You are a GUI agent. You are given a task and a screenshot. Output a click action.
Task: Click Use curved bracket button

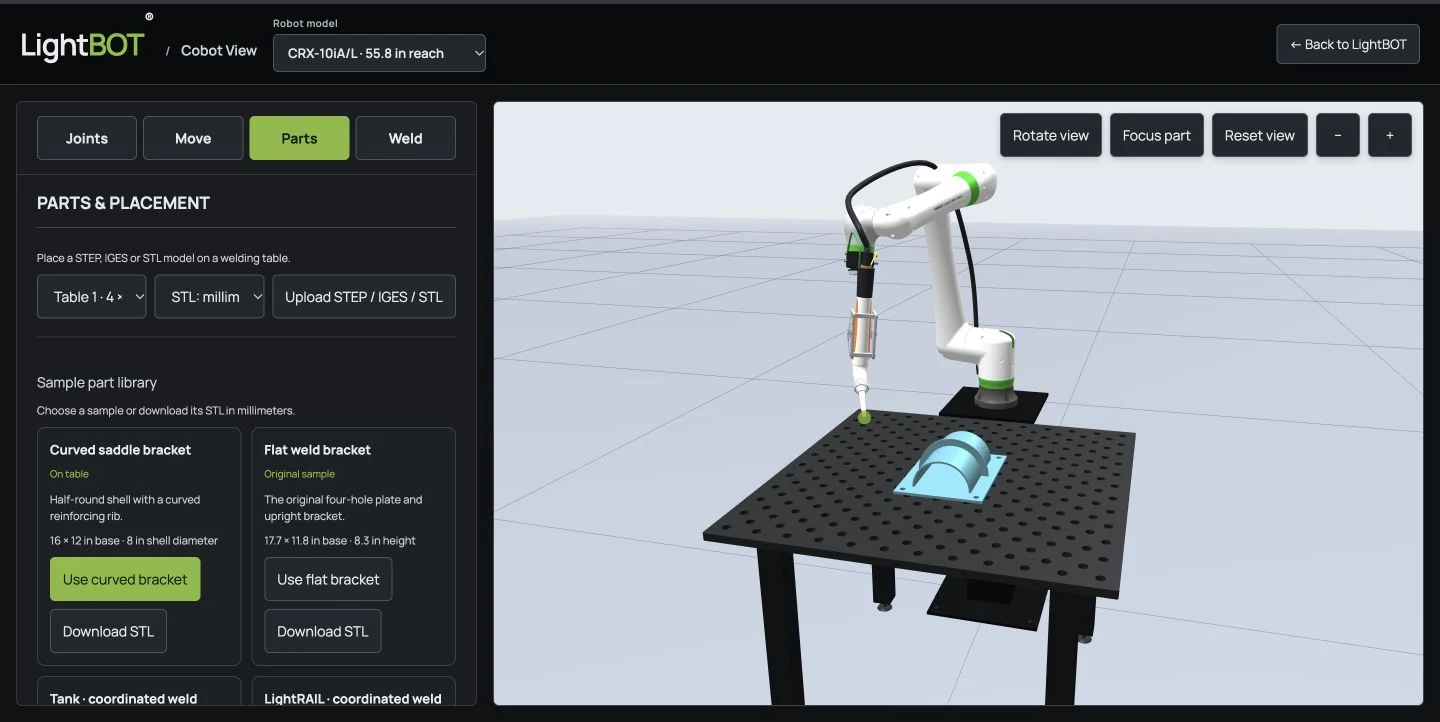coord(125,579)
